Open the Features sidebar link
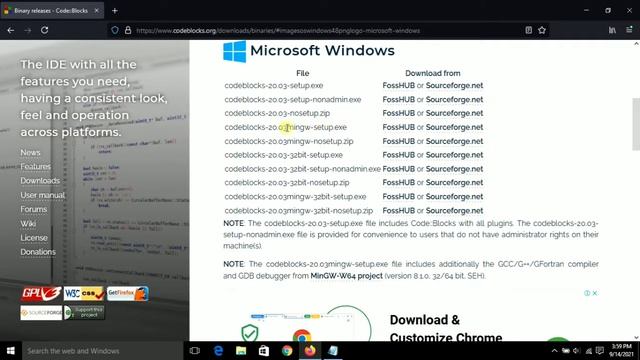640x360 pixels. tap(36, 167)
